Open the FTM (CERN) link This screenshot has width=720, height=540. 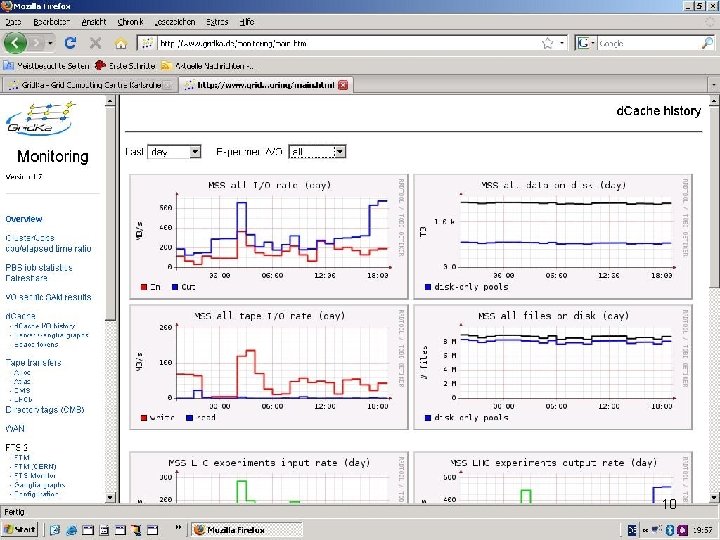coord(35,467)
